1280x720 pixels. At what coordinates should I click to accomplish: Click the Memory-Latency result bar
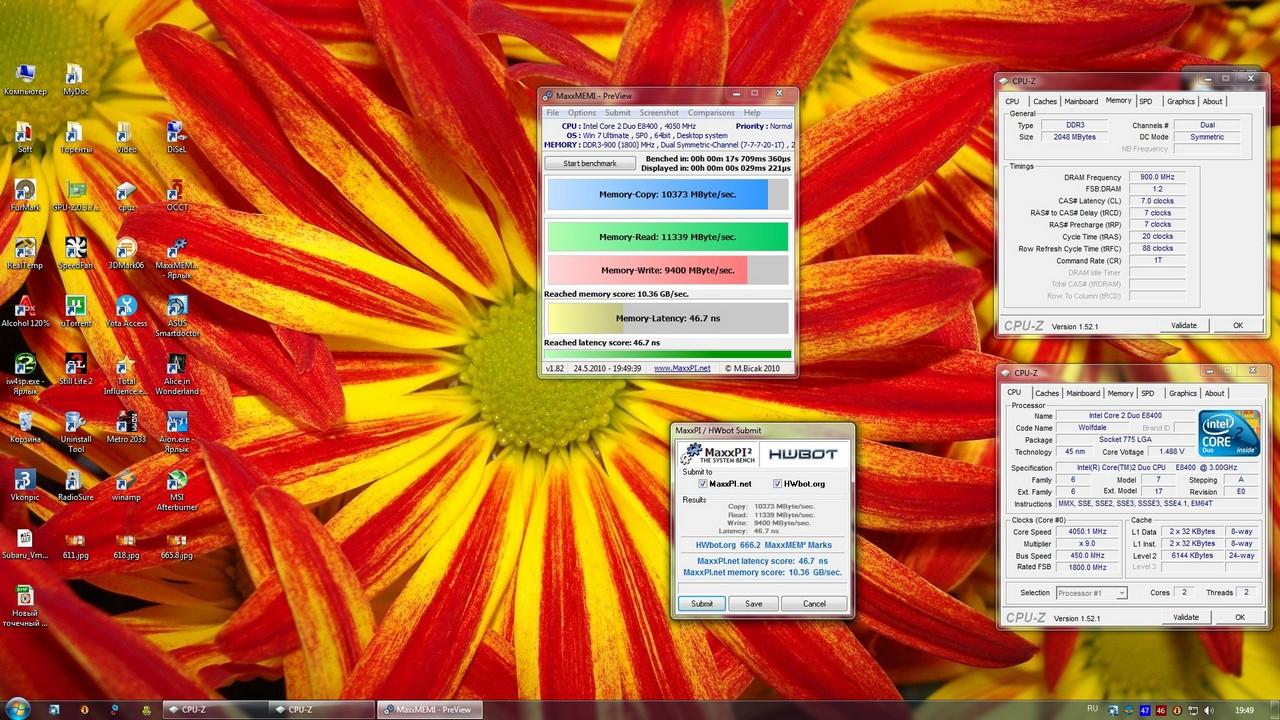[668, 318]
